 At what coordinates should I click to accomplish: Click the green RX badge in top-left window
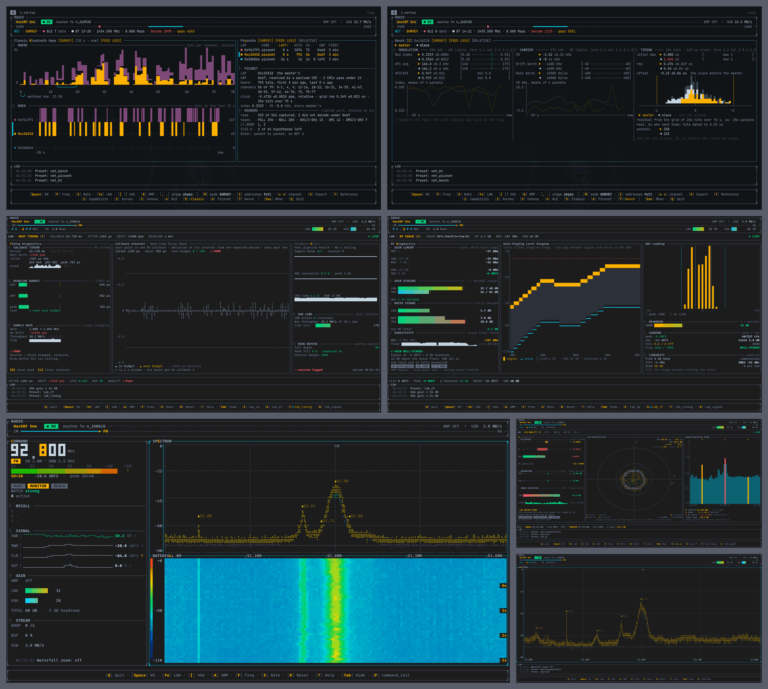pos(47,22)
